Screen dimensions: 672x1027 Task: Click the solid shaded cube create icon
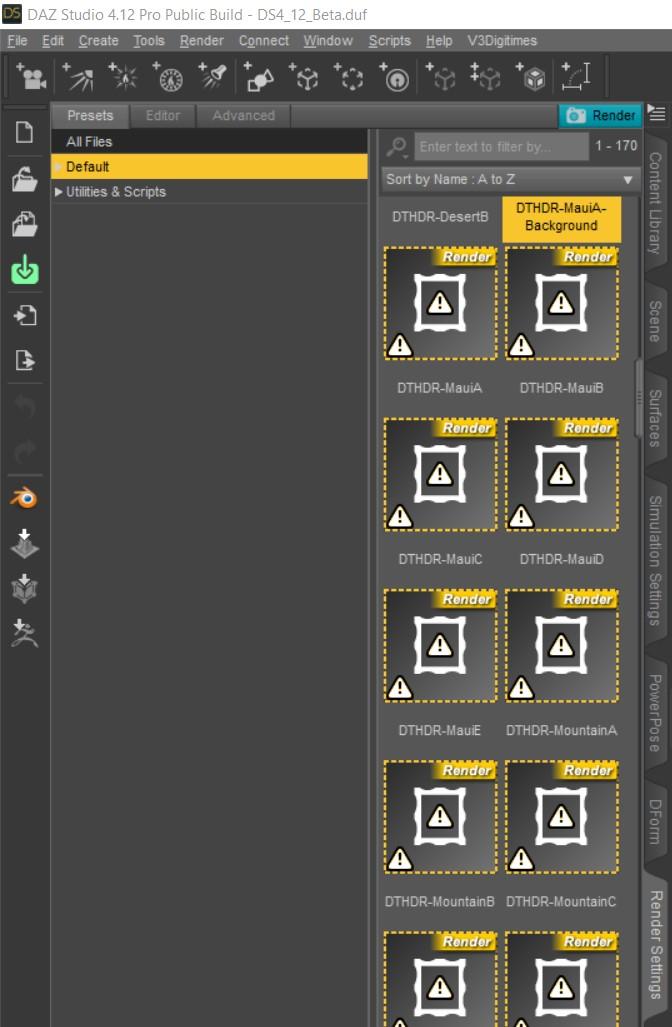pyautogui.click(x=531, y=77)
